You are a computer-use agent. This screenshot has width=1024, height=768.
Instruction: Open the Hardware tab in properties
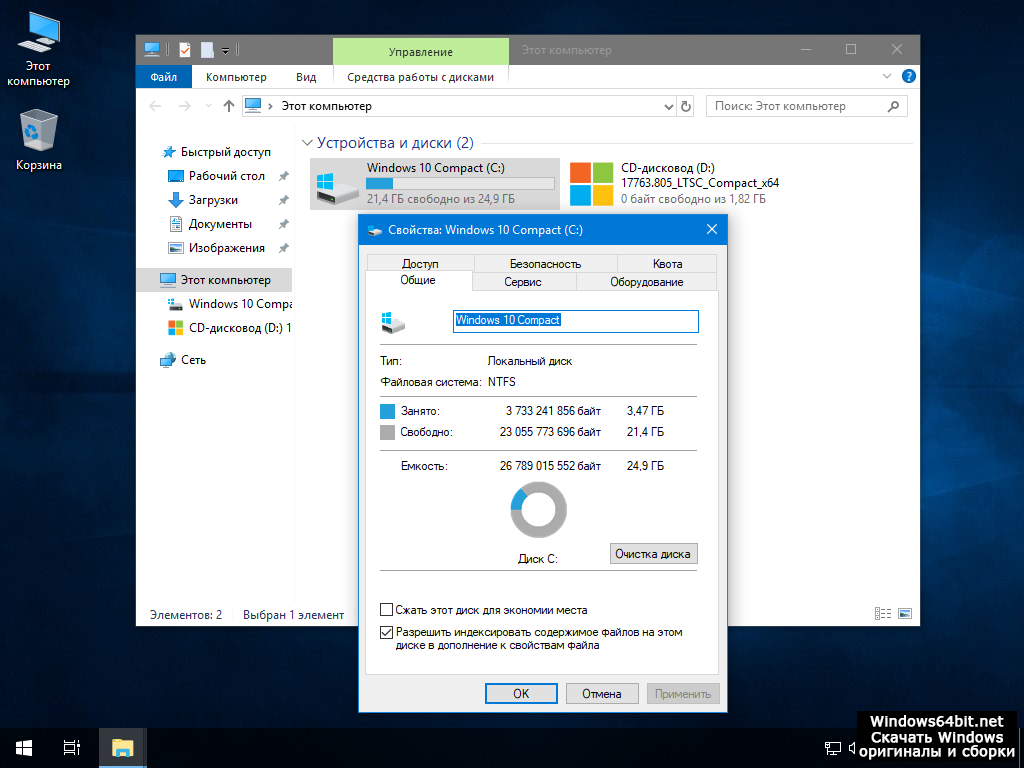[x=646, y=282]
